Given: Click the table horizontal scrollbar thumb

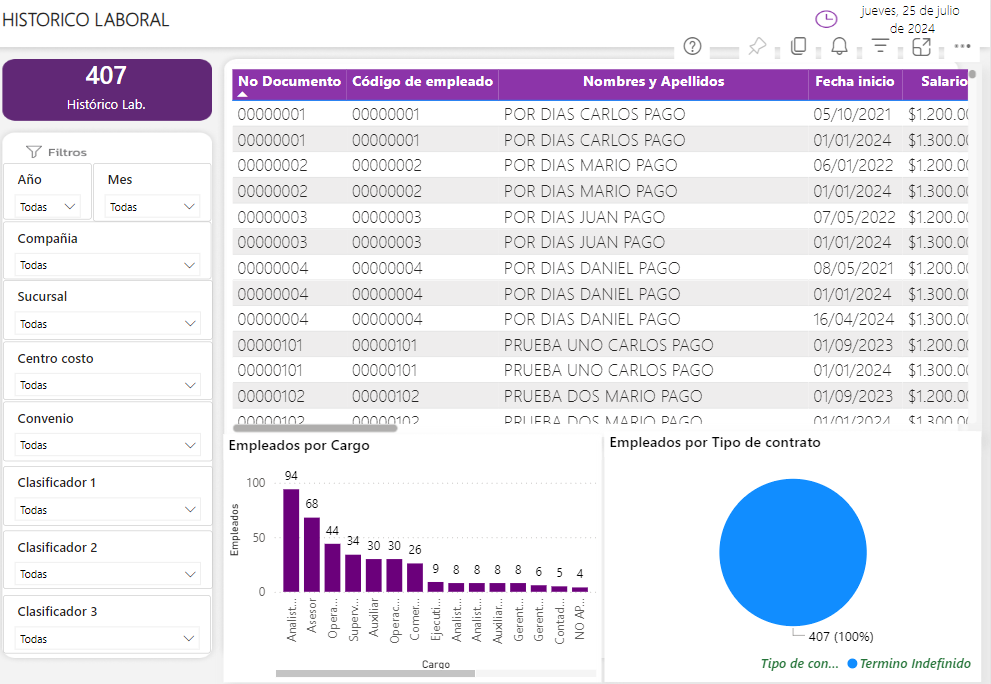Looking at the screenshot, I should tap(315, 428).
